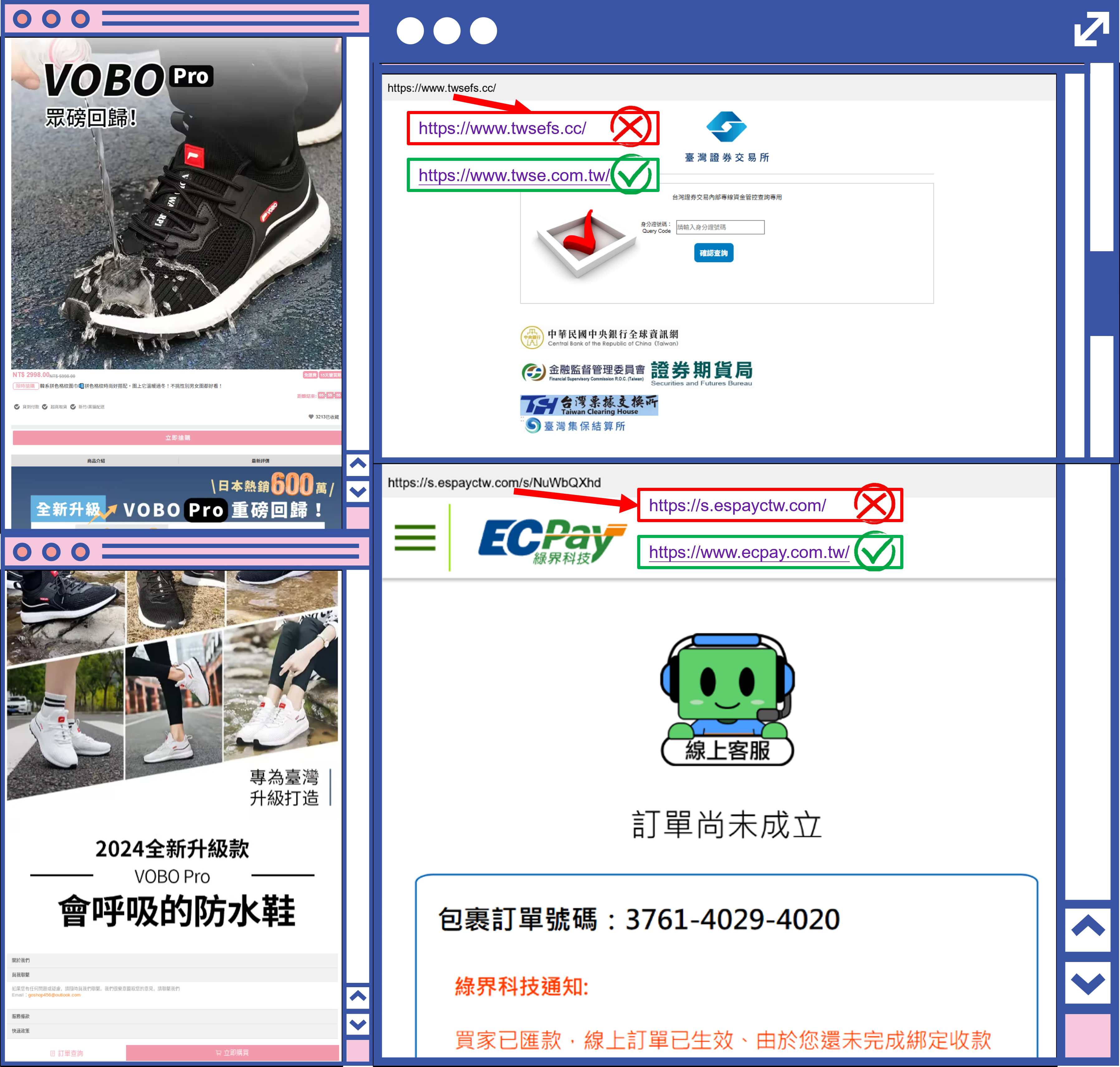The image size is (1120, 1067).
Task: Click the blue 確認查詢 button
Action: 713,253
